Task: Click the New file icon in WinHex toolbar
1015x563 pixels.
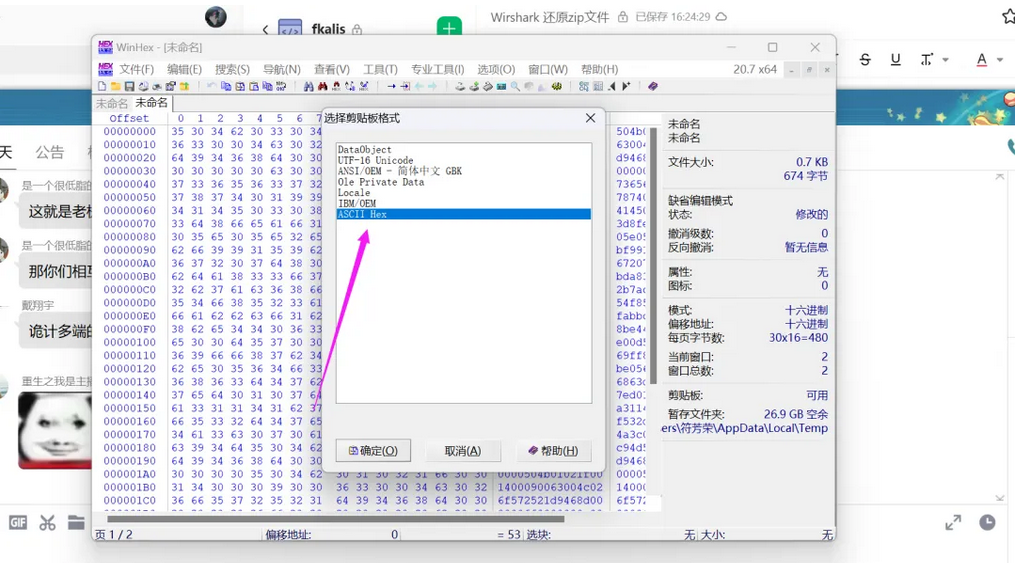Action: pyautogui.click(x=102, y=86)
